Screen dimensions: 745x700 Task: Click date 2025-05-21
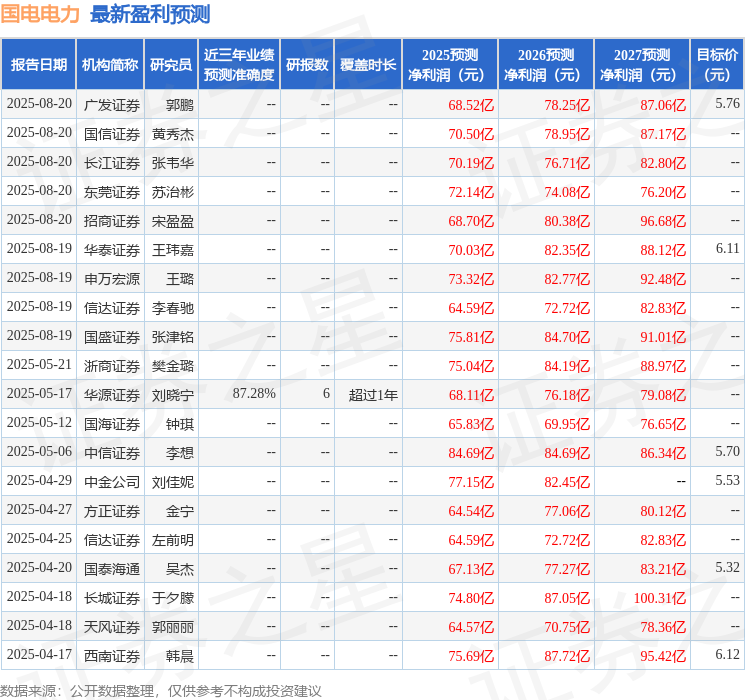(x=39, y=364)
